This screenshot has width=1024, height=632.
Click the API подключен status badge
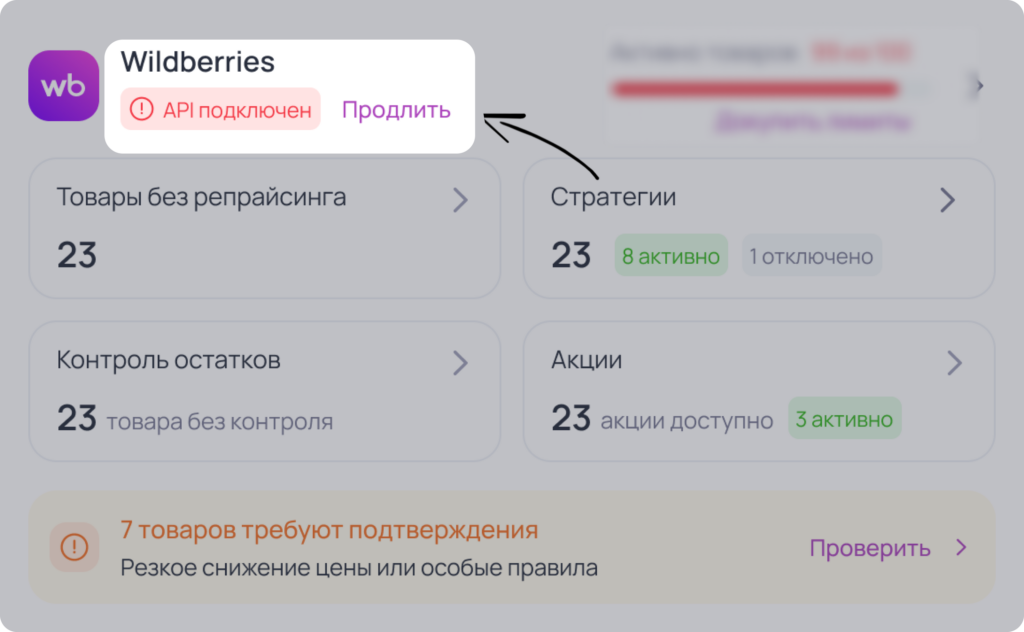[221, 109]
